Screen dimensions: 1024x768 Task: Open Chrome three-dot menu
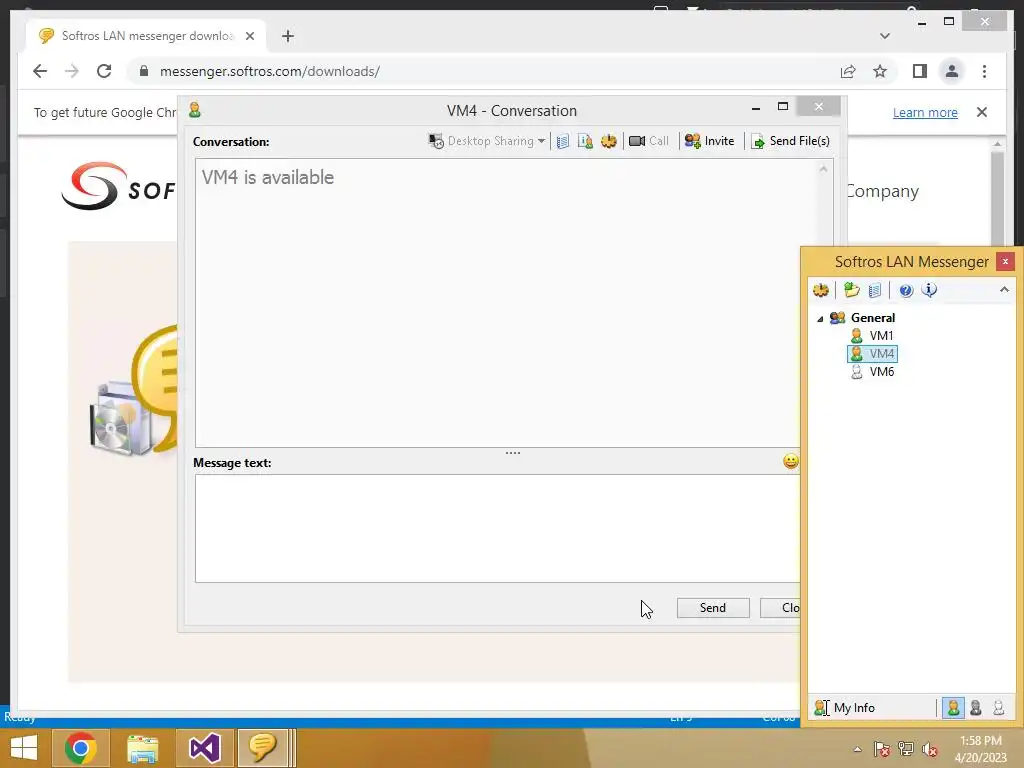point(984,71)
